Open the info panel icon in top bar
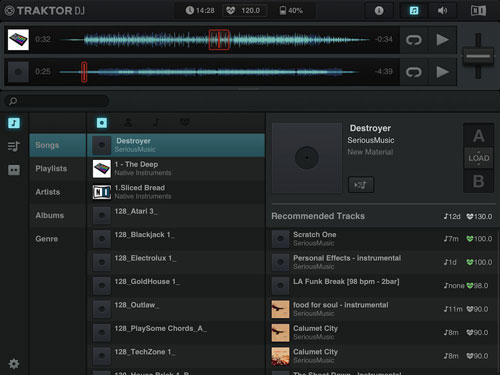Viewport: 500px width, 375px height. click(x=379, y=11)
